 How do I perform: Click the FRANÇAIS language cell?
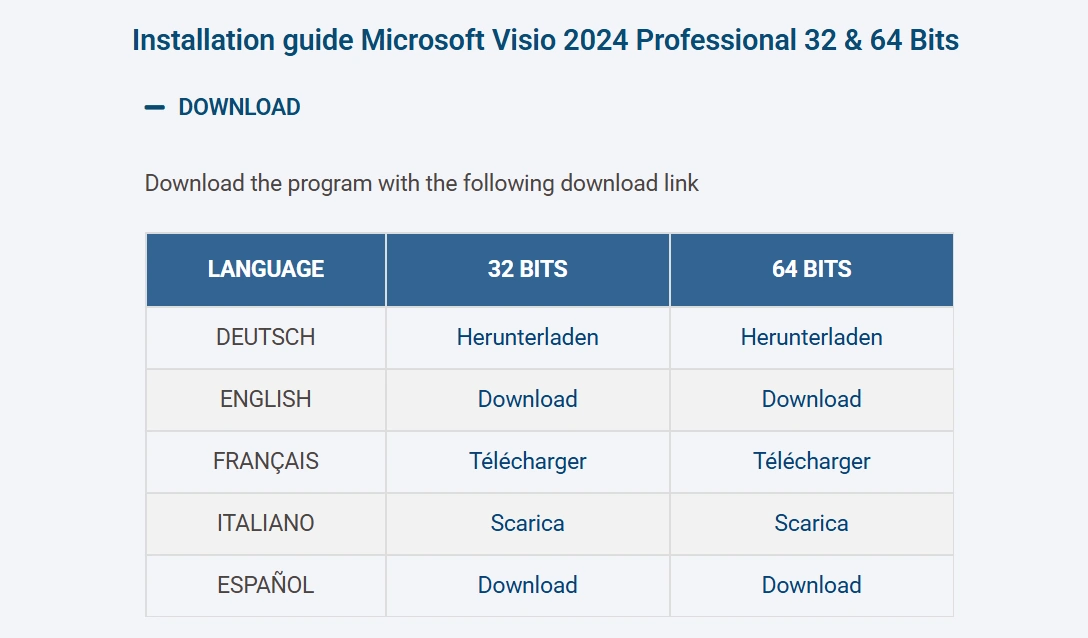click(x=266, y=461)
